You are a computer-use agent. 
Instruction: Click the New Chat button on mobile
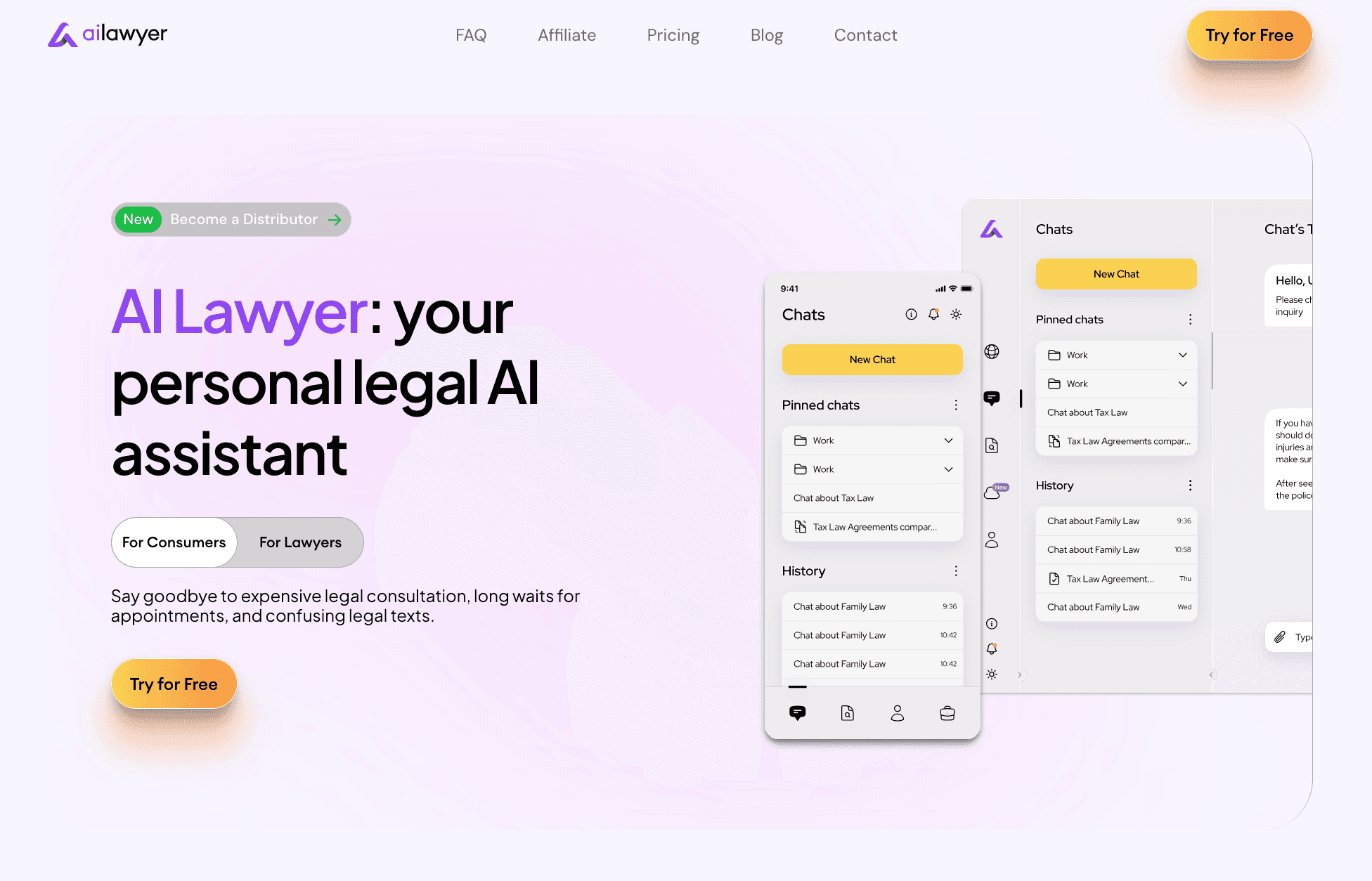pos(872,359)
